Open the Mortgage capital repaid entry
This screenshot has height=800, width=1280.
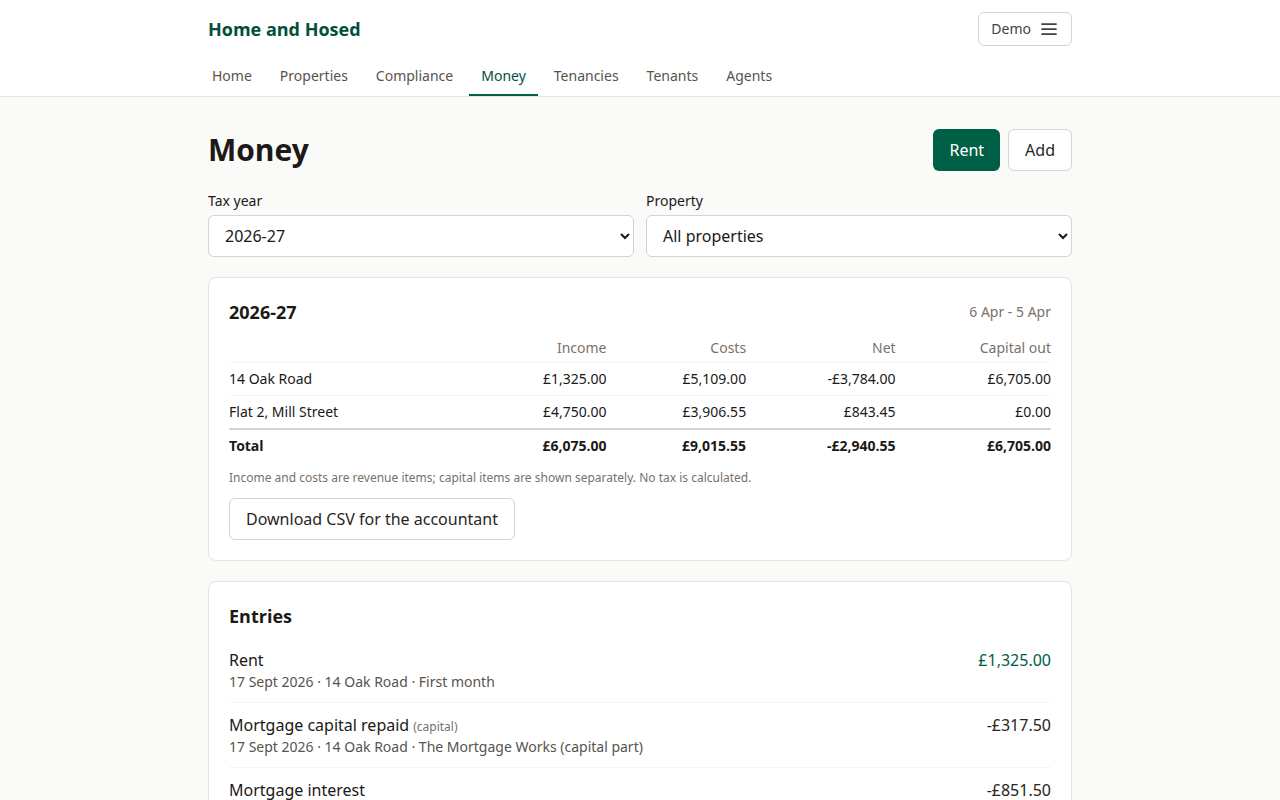640,735
